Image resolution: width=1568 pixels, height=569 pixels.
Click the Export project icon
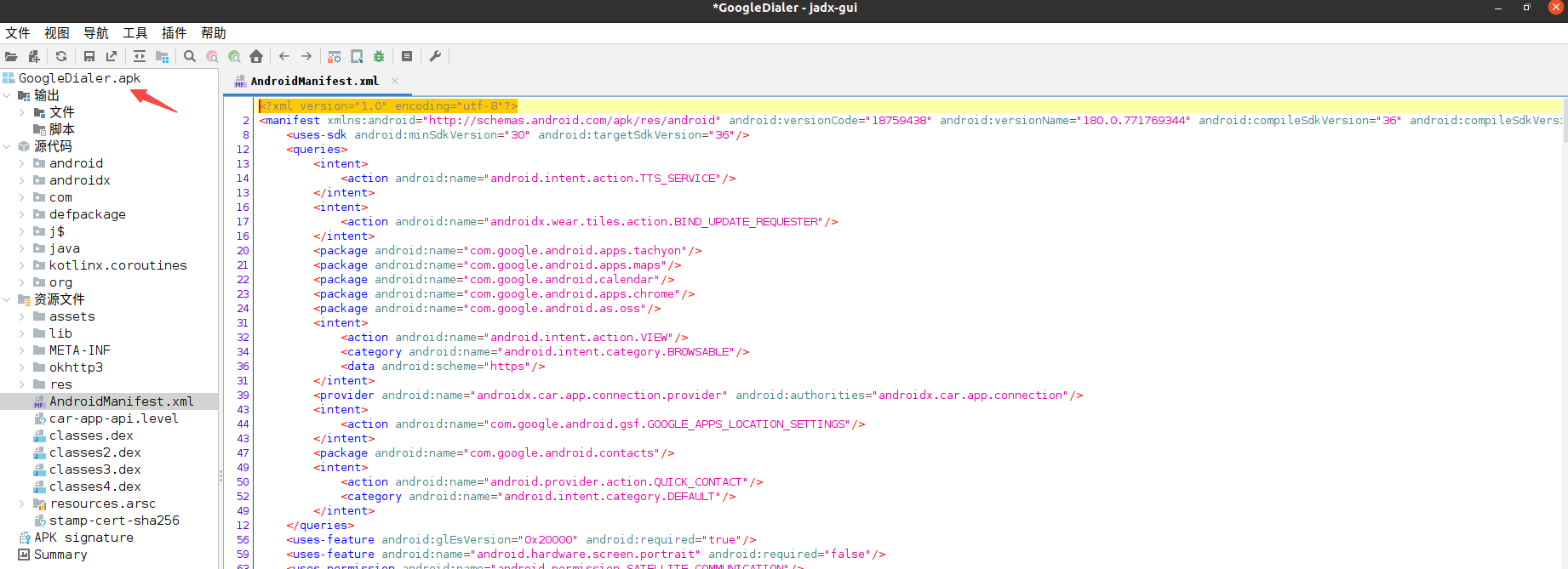(x=112, y=56)
